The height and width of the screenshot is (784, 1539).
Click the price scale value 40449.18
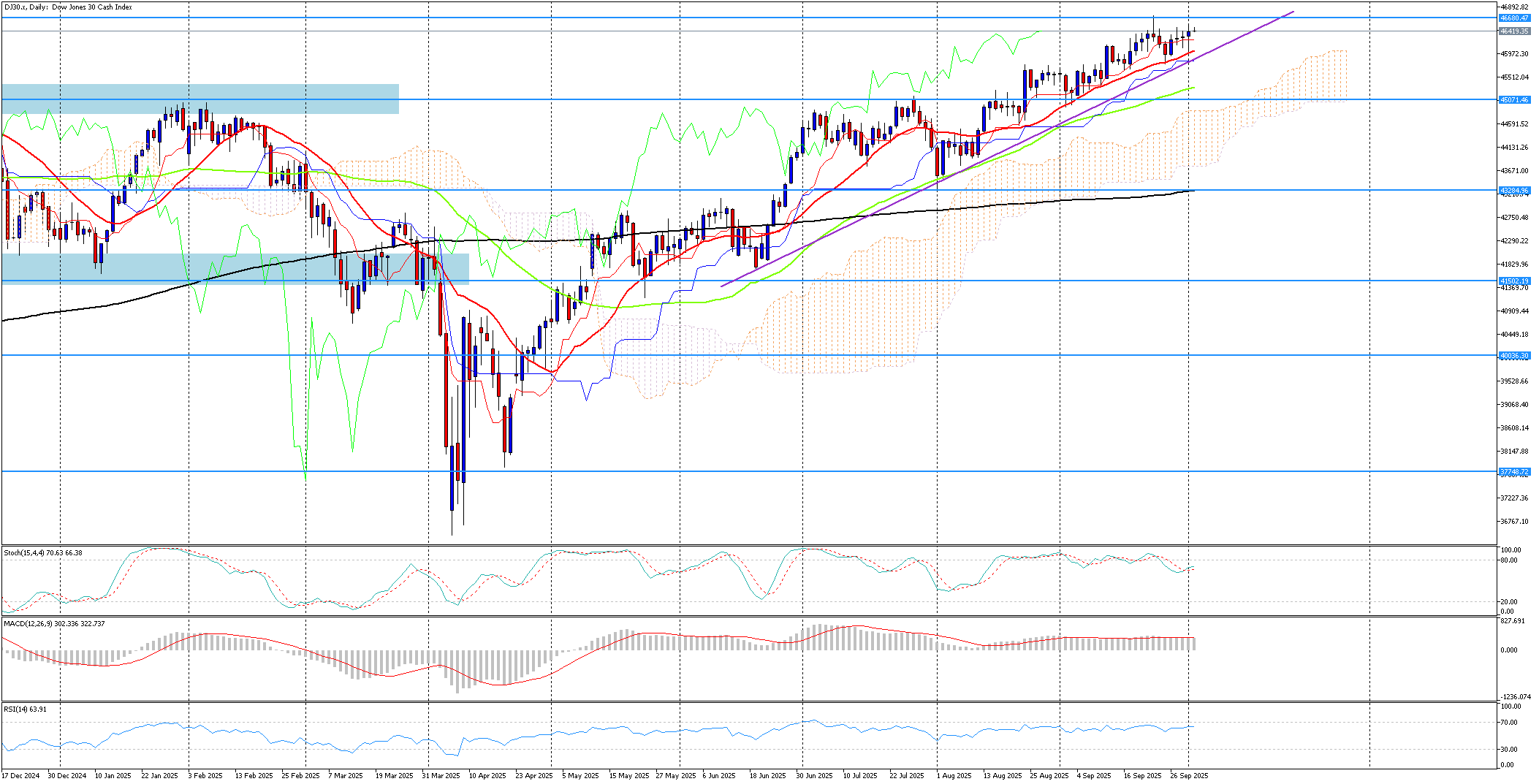pyautogui.click(x=1514, y=335)
